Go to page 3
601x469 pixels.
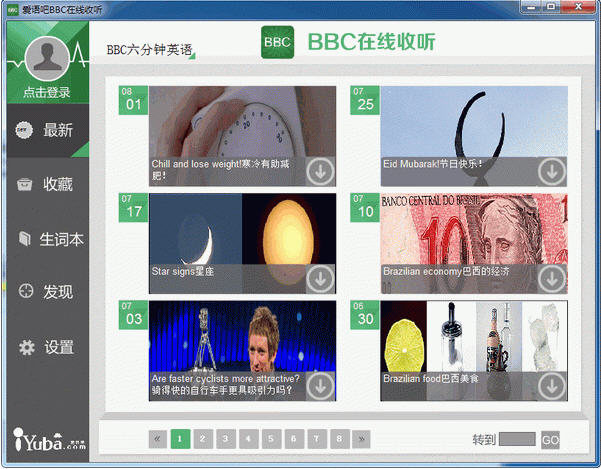tap(226, 439)
